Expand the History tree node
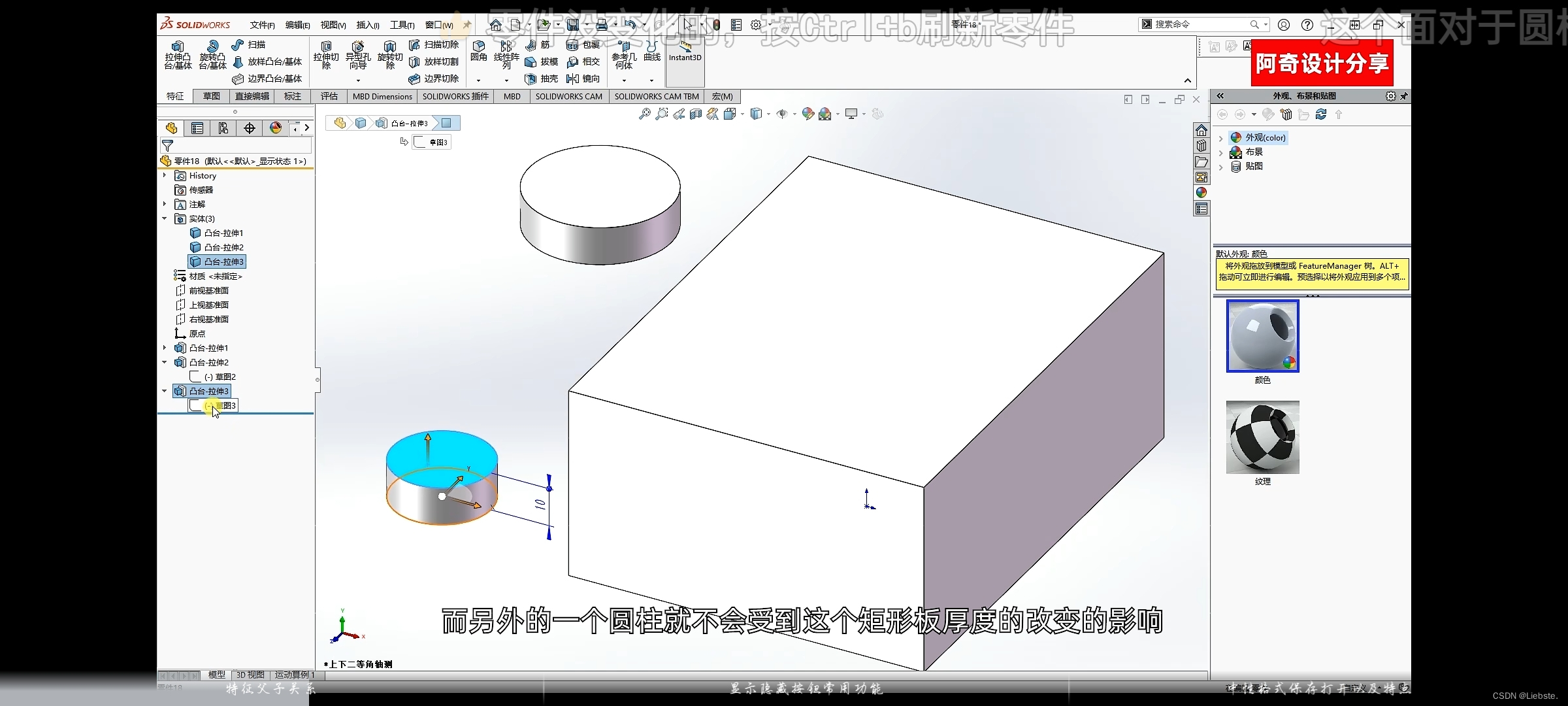 [x=165, y=175]
